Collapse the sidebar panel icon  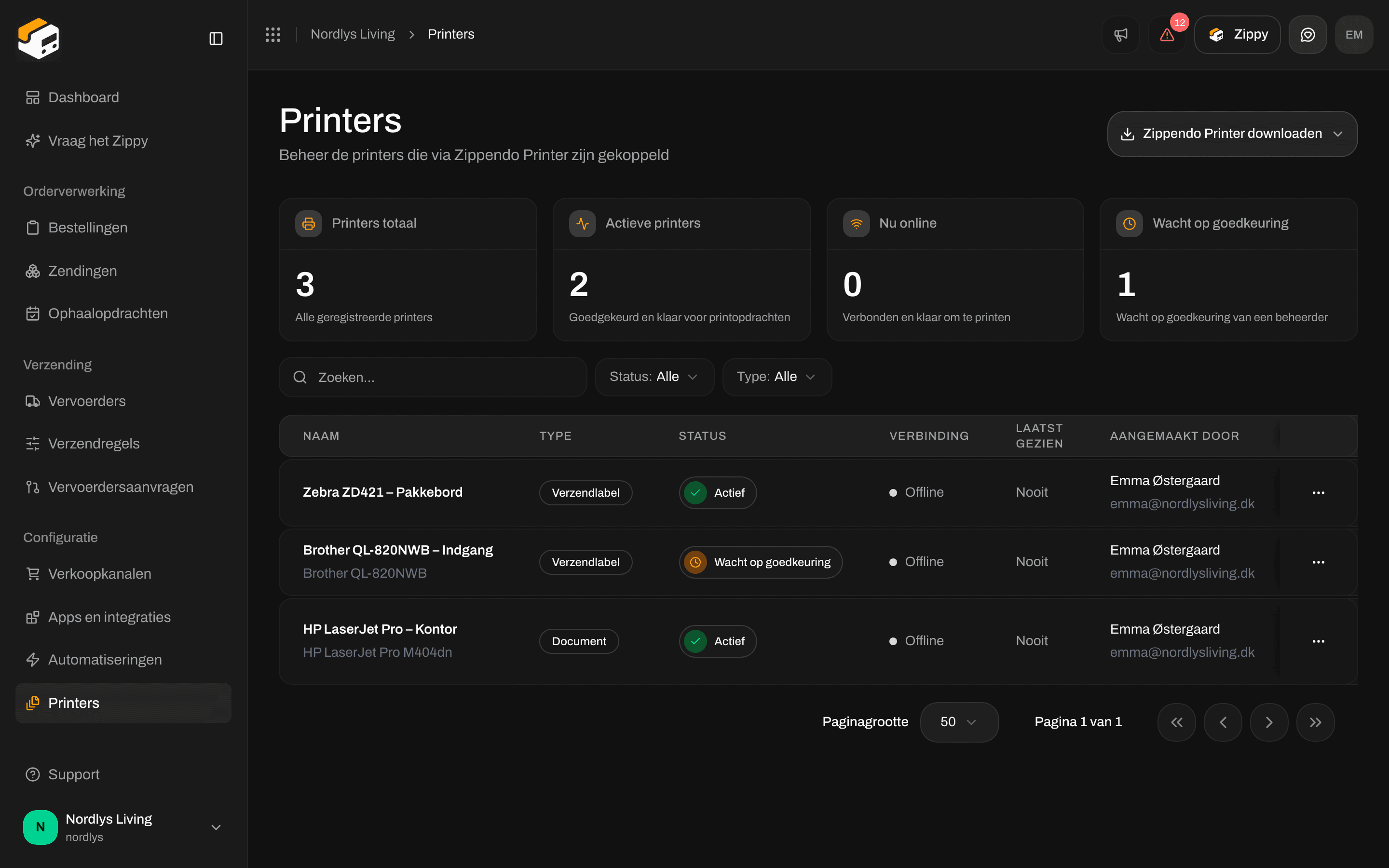tap(216, 39)
